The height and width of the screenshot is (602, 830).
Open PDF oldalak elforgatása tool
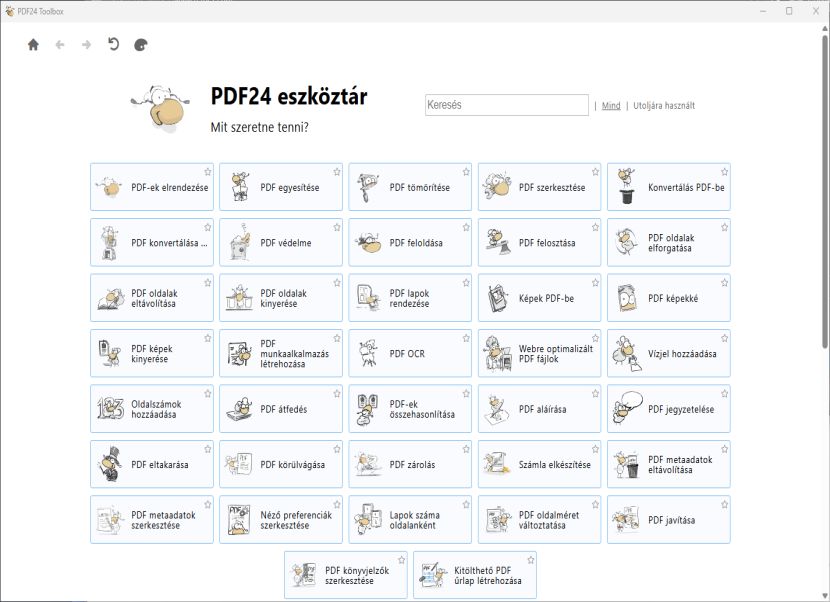point(669,242)
